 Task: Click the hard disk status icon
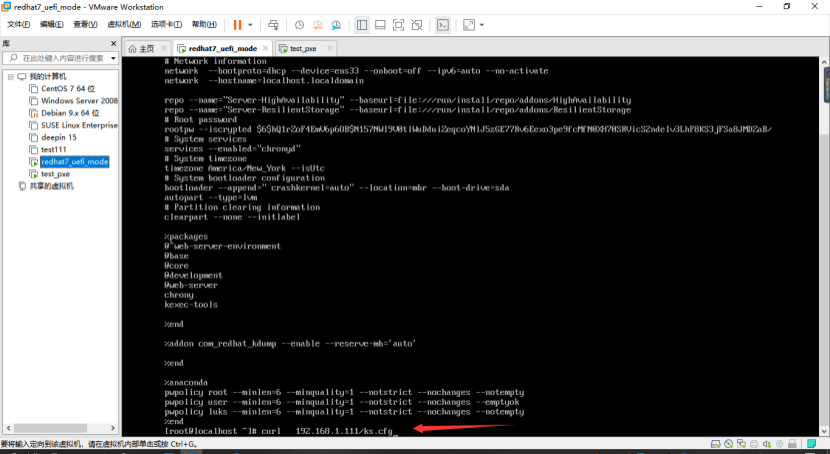716,444
